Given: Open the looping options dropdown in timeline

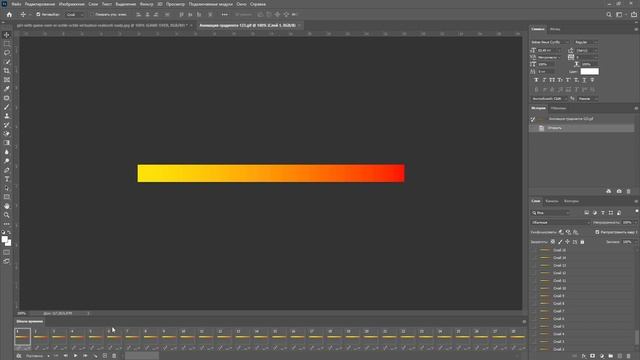Looking at the screenshot, I should click(x=38, y=356).
